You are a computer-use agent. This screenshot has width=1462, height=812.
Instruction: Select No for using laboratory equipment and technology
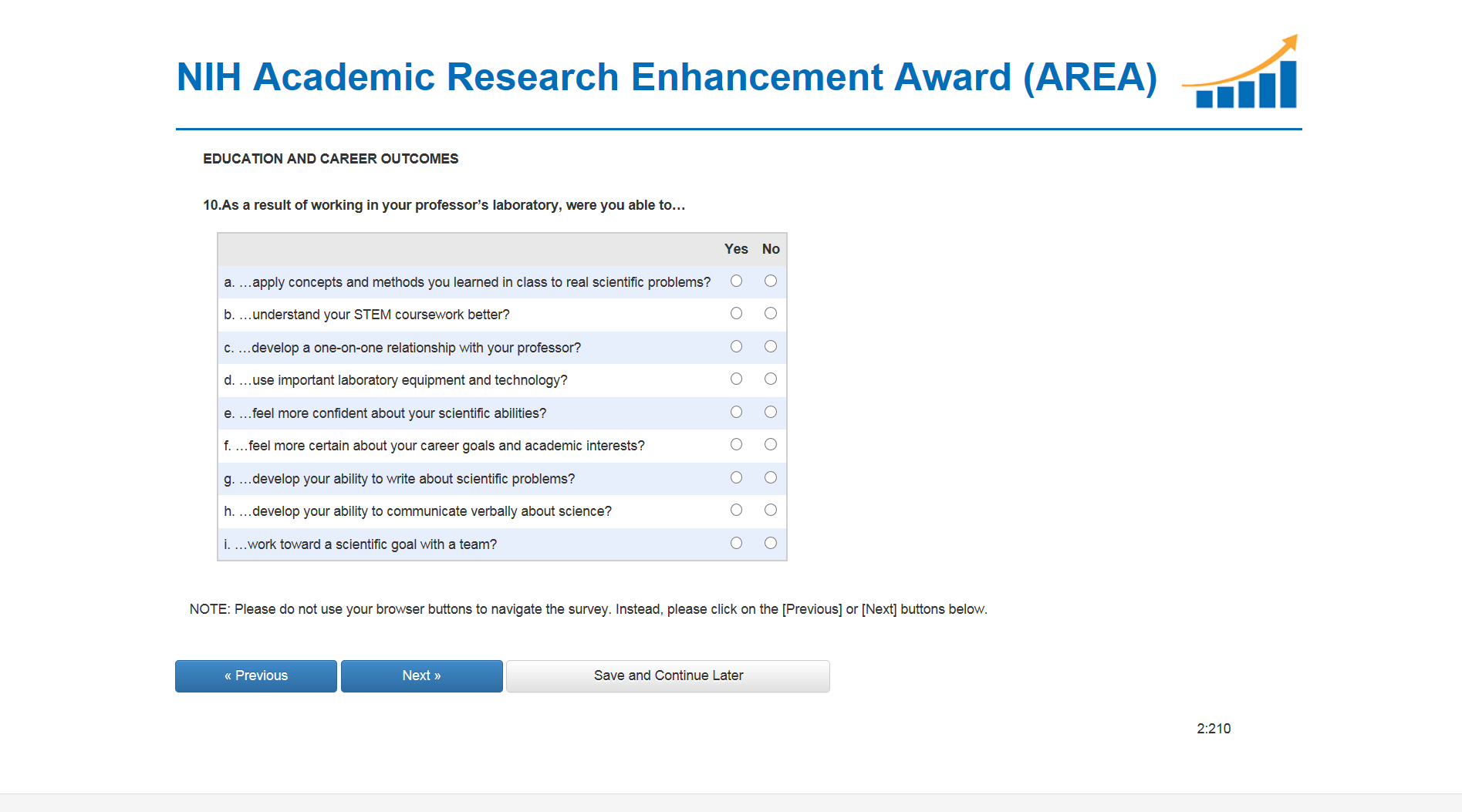(x=770, y=379)
